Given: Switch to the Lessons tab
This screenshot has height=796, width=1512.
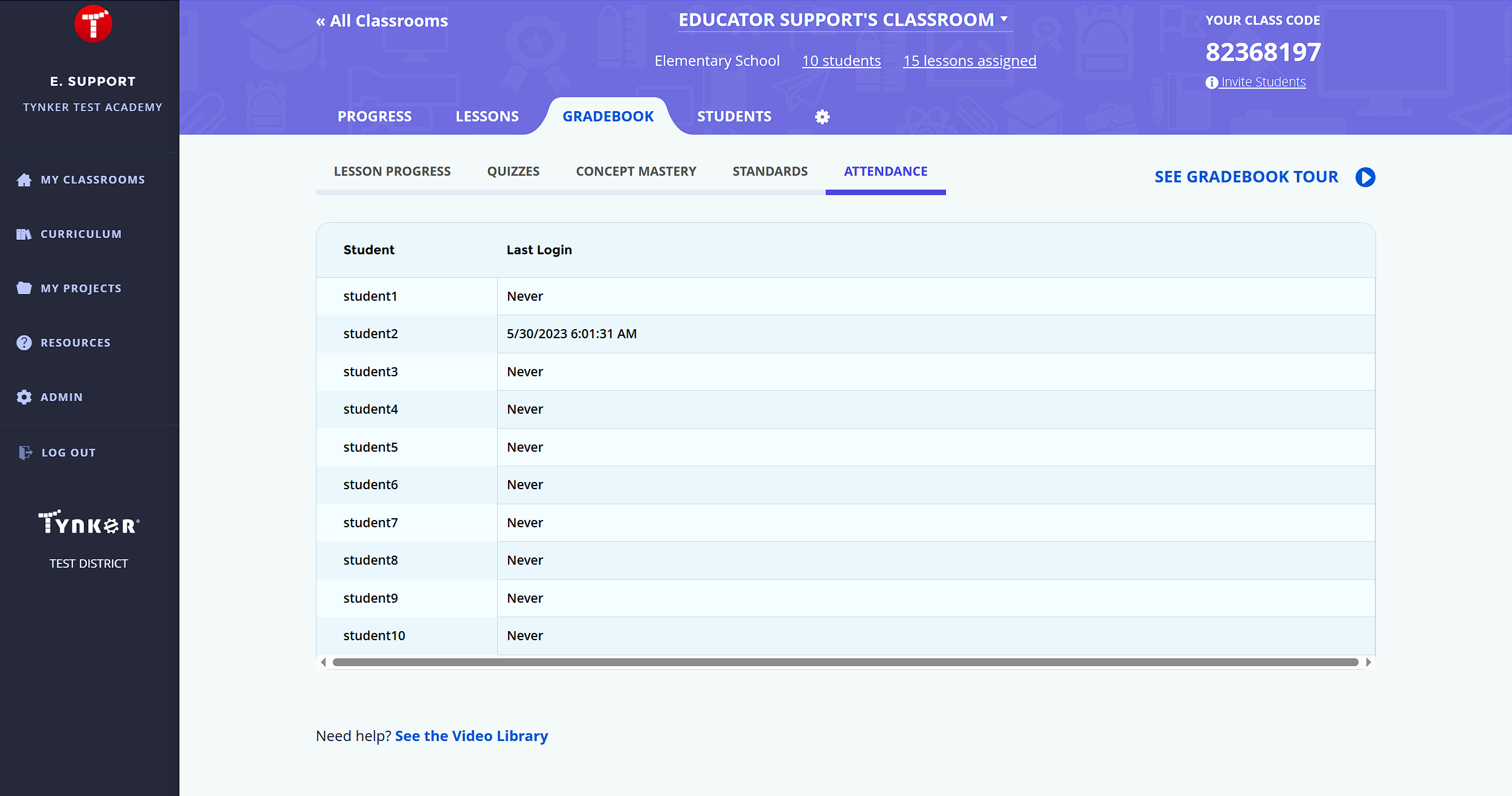Looking at the screenshot, I should coord(487,117).
